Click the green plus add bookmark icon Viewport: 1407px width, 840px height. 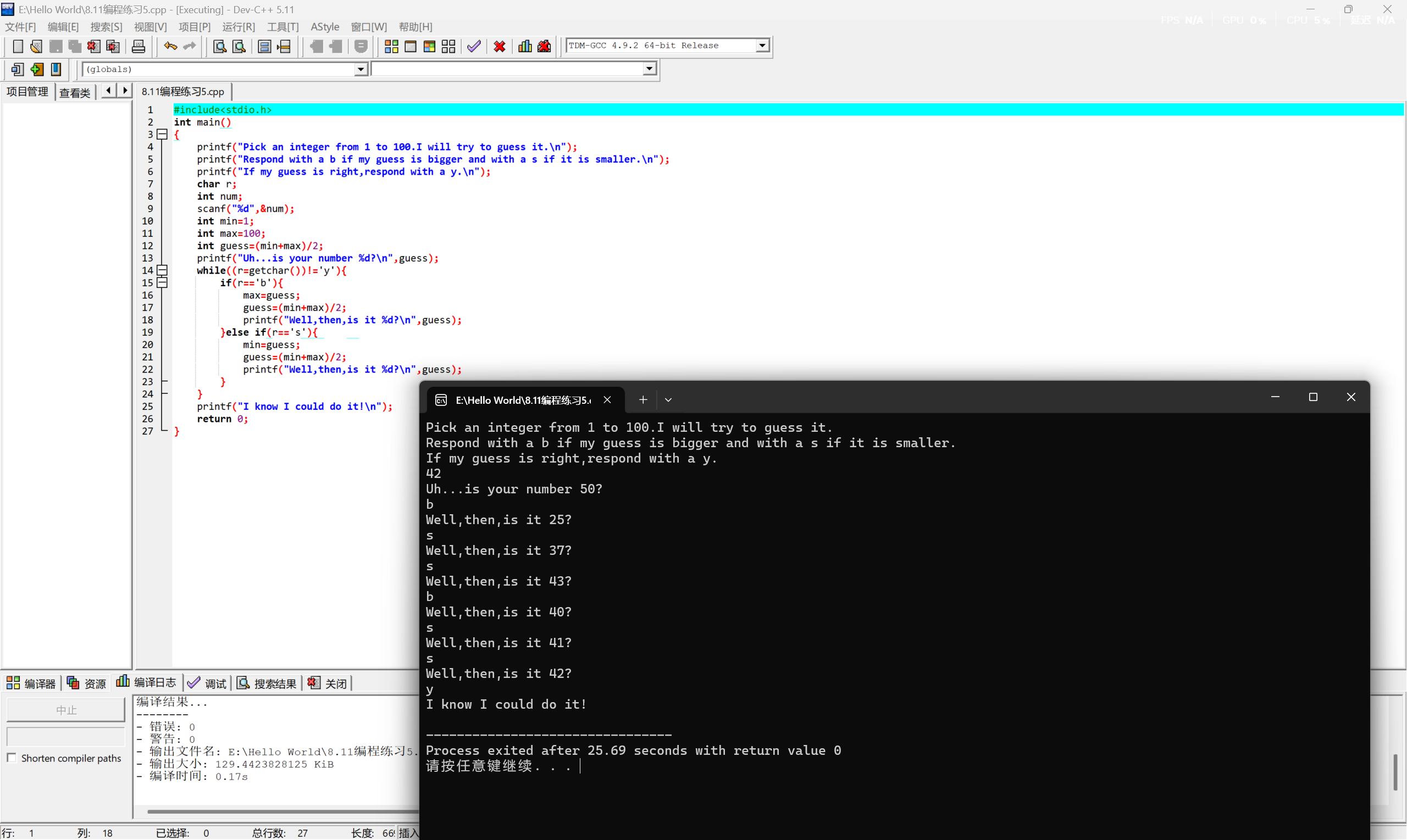coord(37,69)
